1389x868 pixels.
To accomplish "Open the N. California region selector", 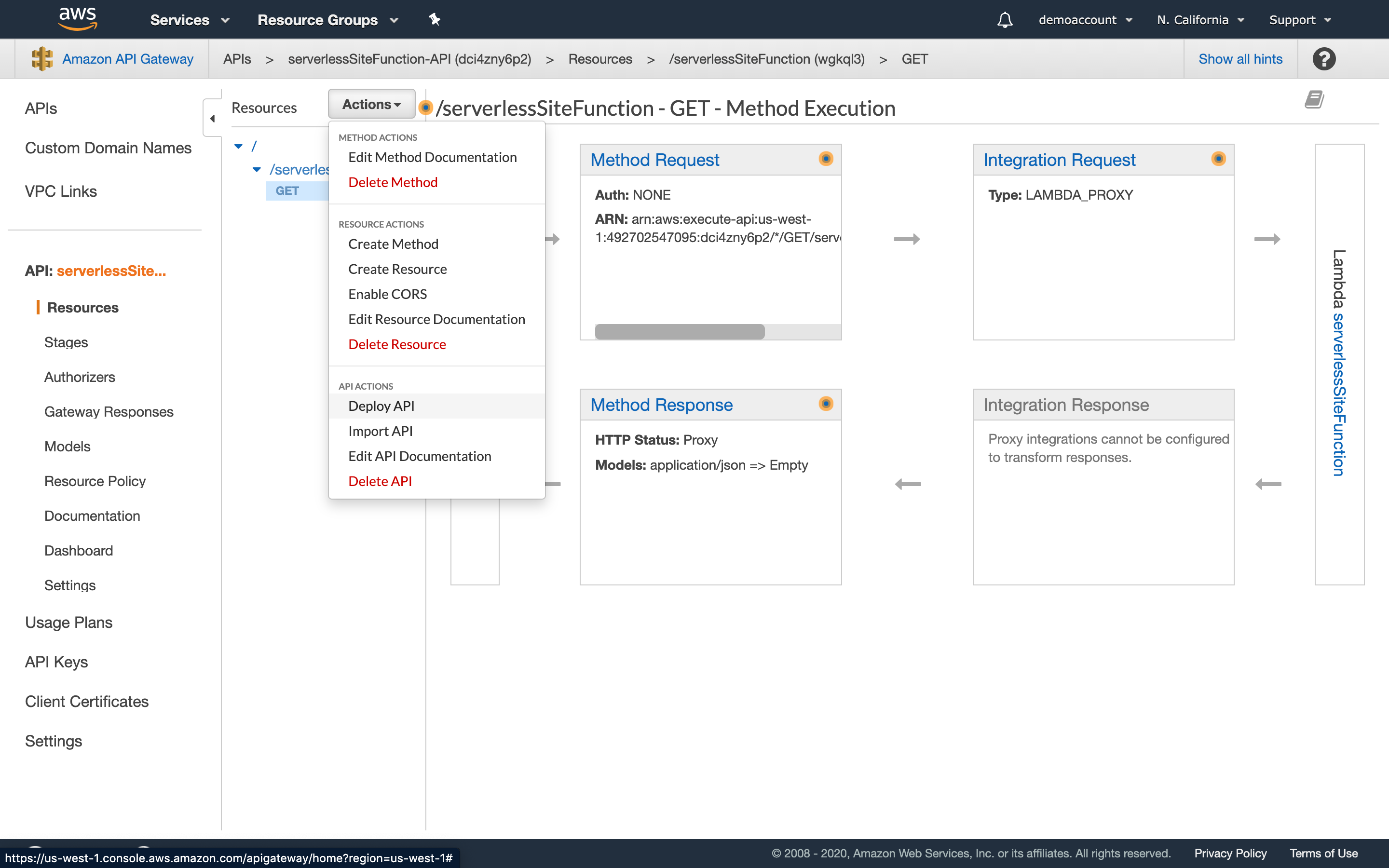I will pos(1200,20).
